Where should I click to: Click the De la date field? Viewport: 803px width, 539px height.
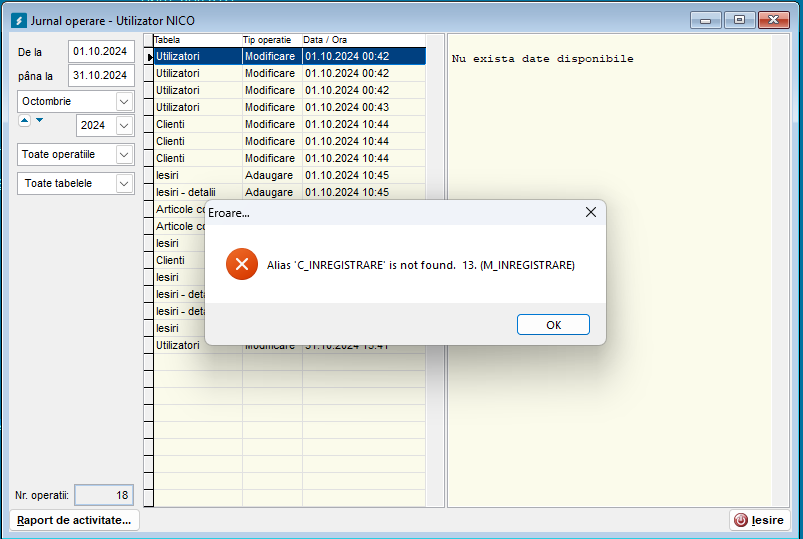click(101, 51)
